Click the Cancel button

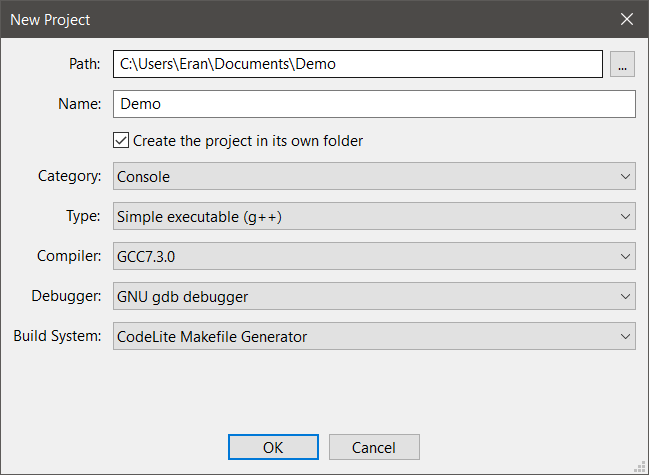pos(374,447)
